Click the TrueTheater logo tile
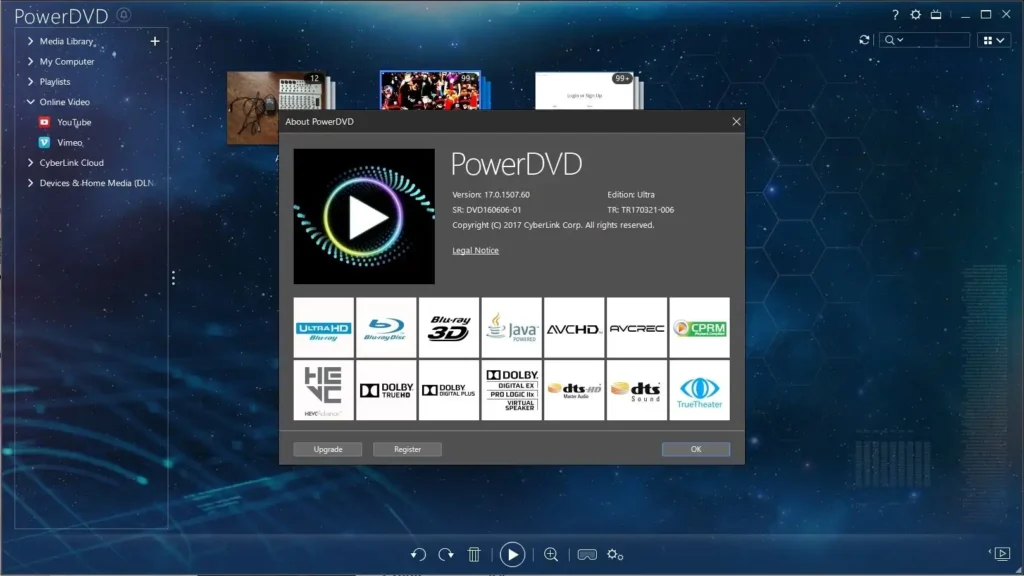 [699, 391]
